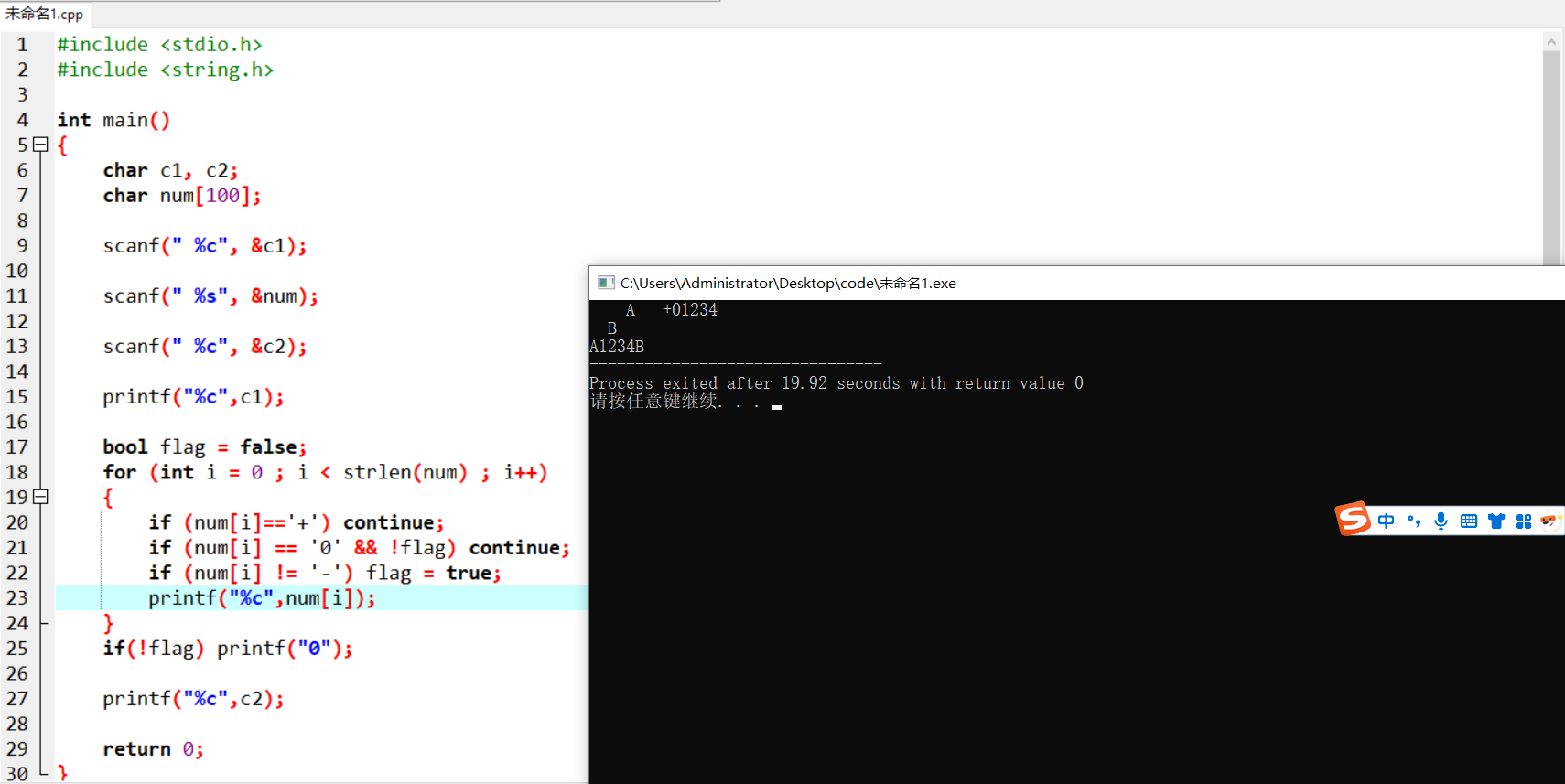Viewport: 1565px width, 784px height.
Task: Select the 未命名1.cpp editor tab
Action: click(x=45, y=14)
